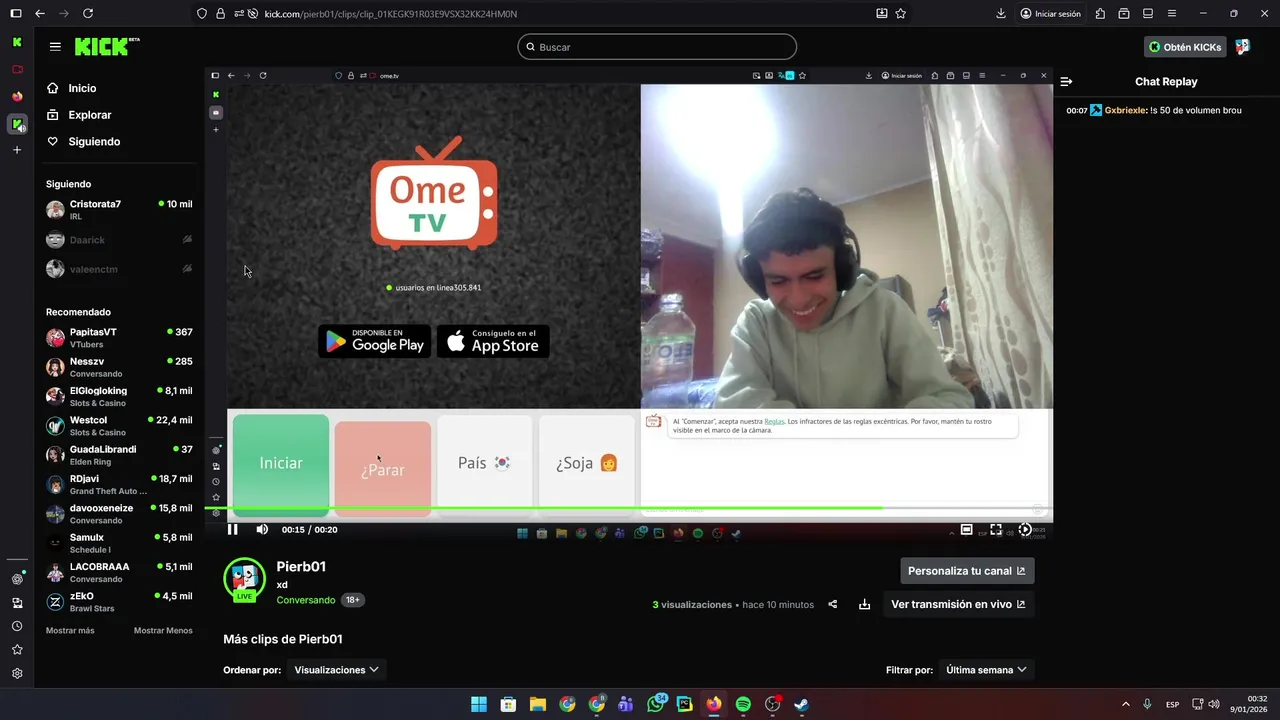Open the Windows Start menu
This screenshot has width=1280, height=720.
coord(479,704)
